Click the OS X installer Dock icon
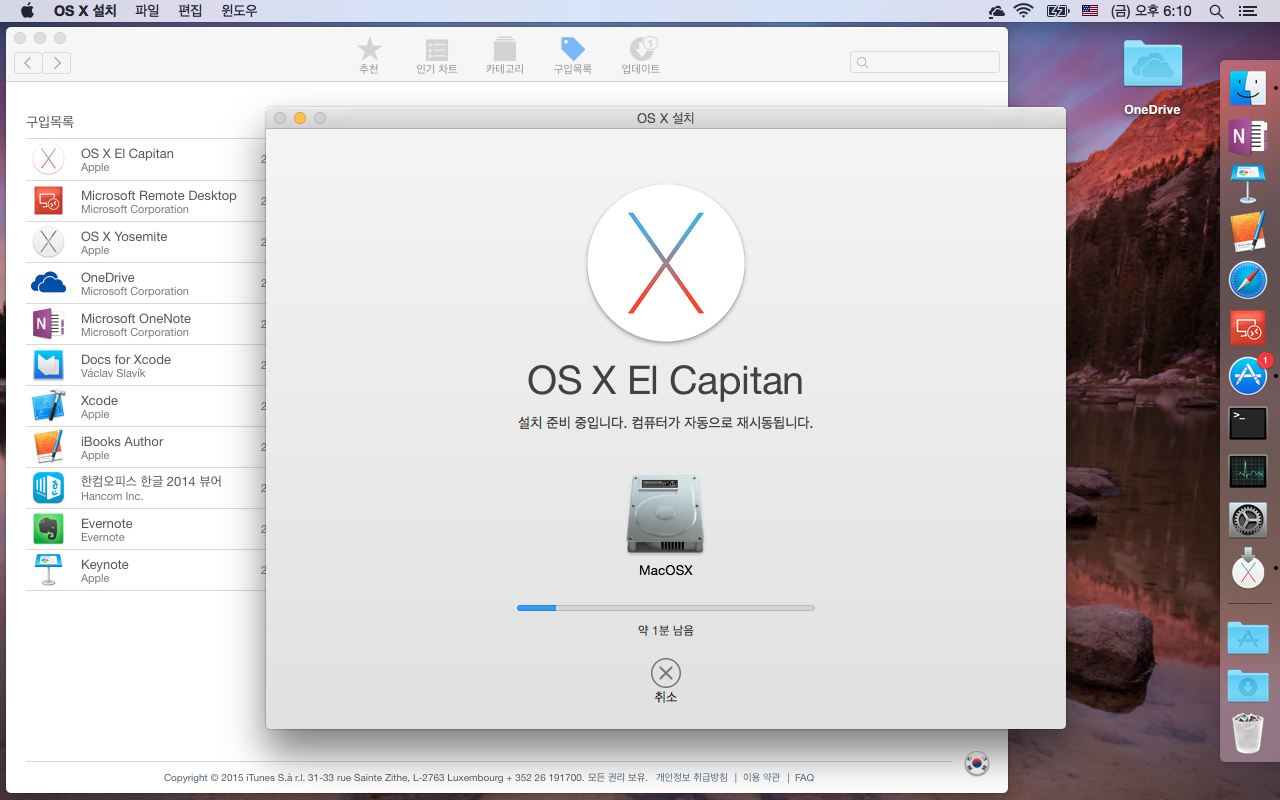Screen dimensions: 1280x800 point(1248,568)
